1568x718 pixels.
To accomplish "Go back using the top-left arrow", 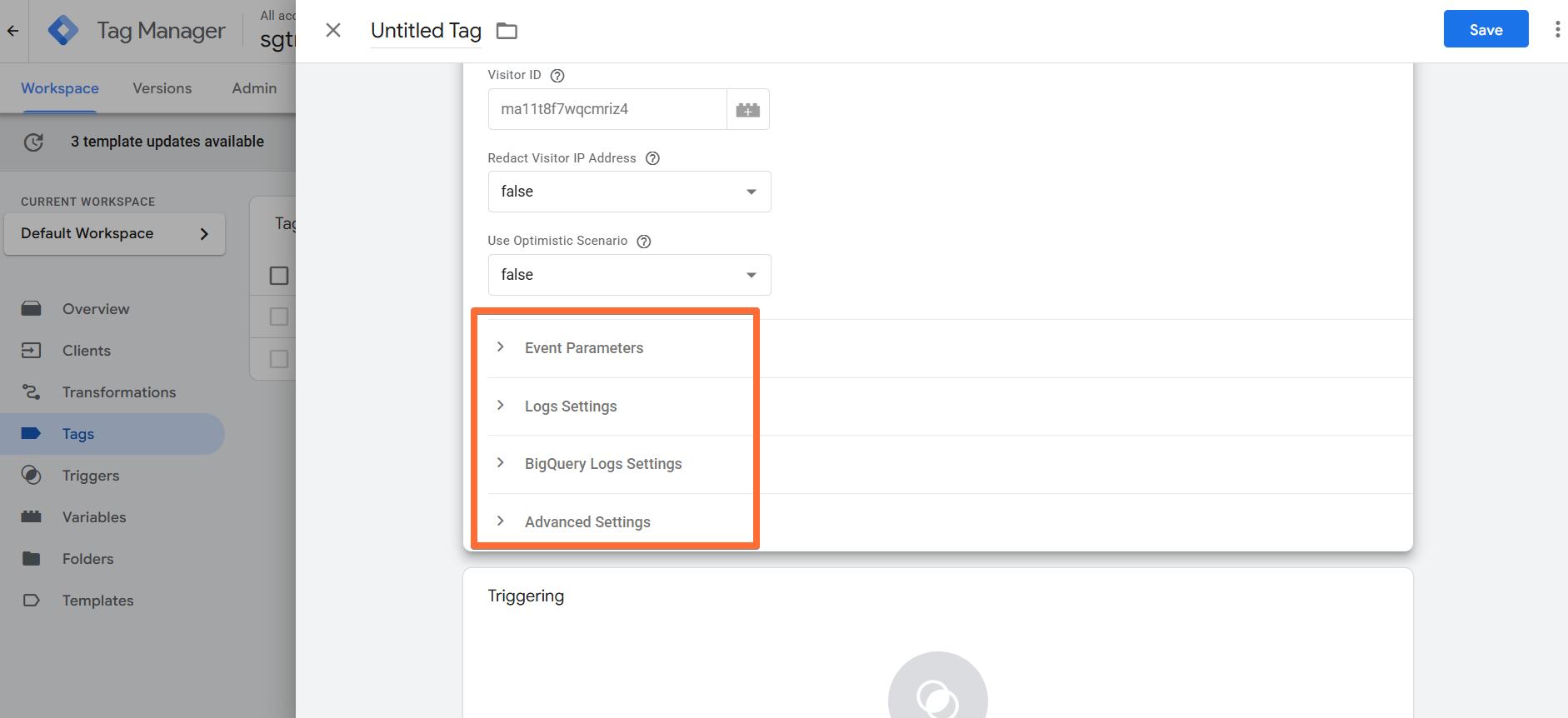I will pos(13,31).
